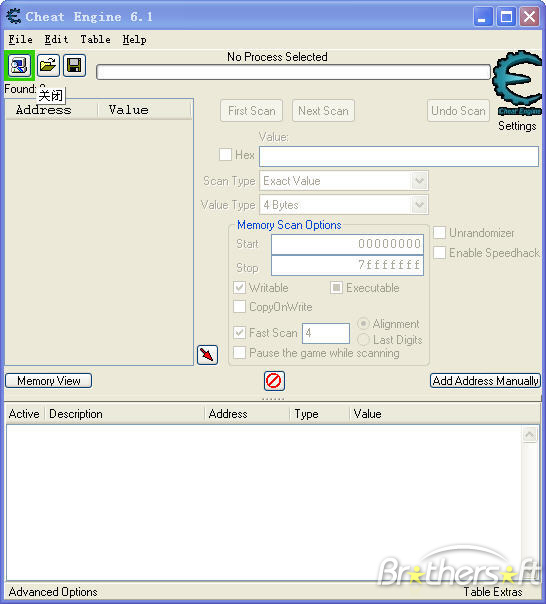Image resolution: width=546 pixels, height=604 pixels.
Task: Toggle the Hex checkbox
Action: (x=225, y=154)
